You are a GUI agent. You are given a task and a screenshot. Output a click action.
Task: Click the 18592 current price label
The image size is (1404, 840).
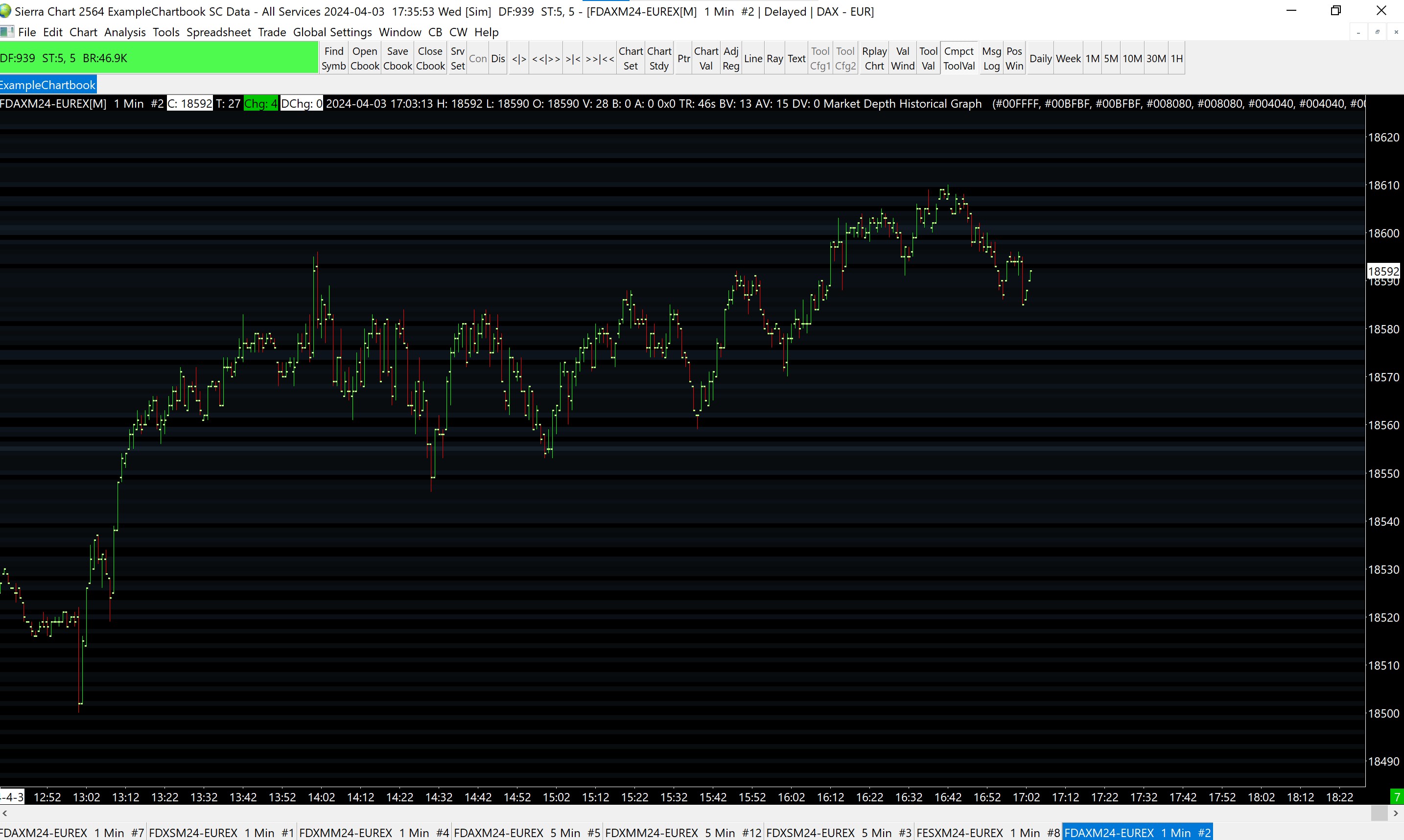coord(1383,271)
